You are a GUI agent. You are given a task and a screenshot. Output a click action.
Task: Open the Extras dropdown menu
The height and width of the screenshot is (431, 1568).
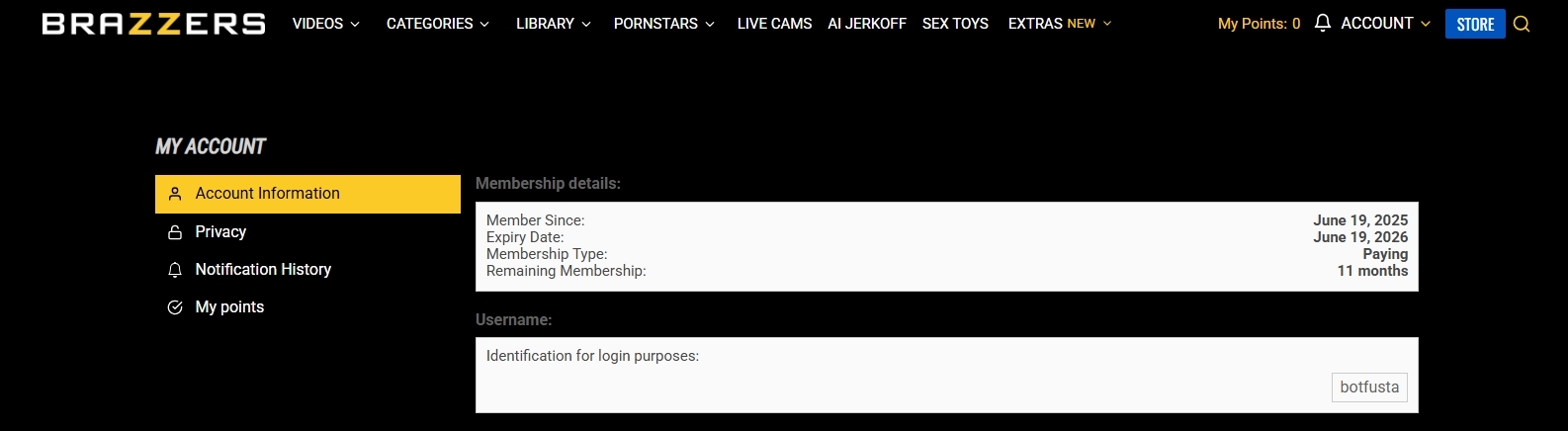coord(1059,24)
